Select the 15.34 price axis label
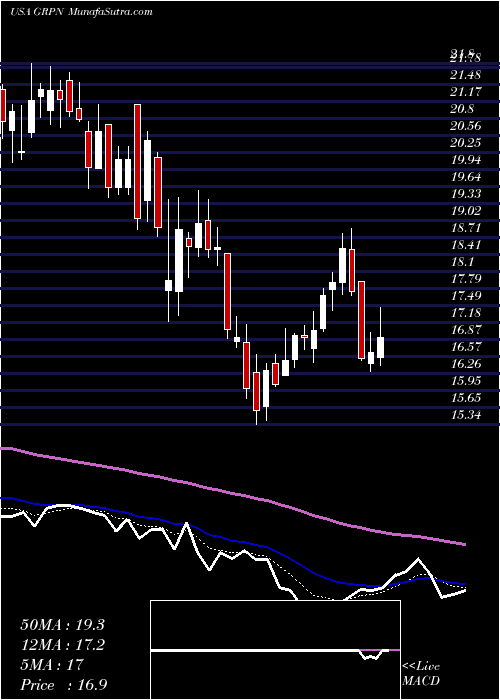Screen dimensions: 500x700 (466, 415)
